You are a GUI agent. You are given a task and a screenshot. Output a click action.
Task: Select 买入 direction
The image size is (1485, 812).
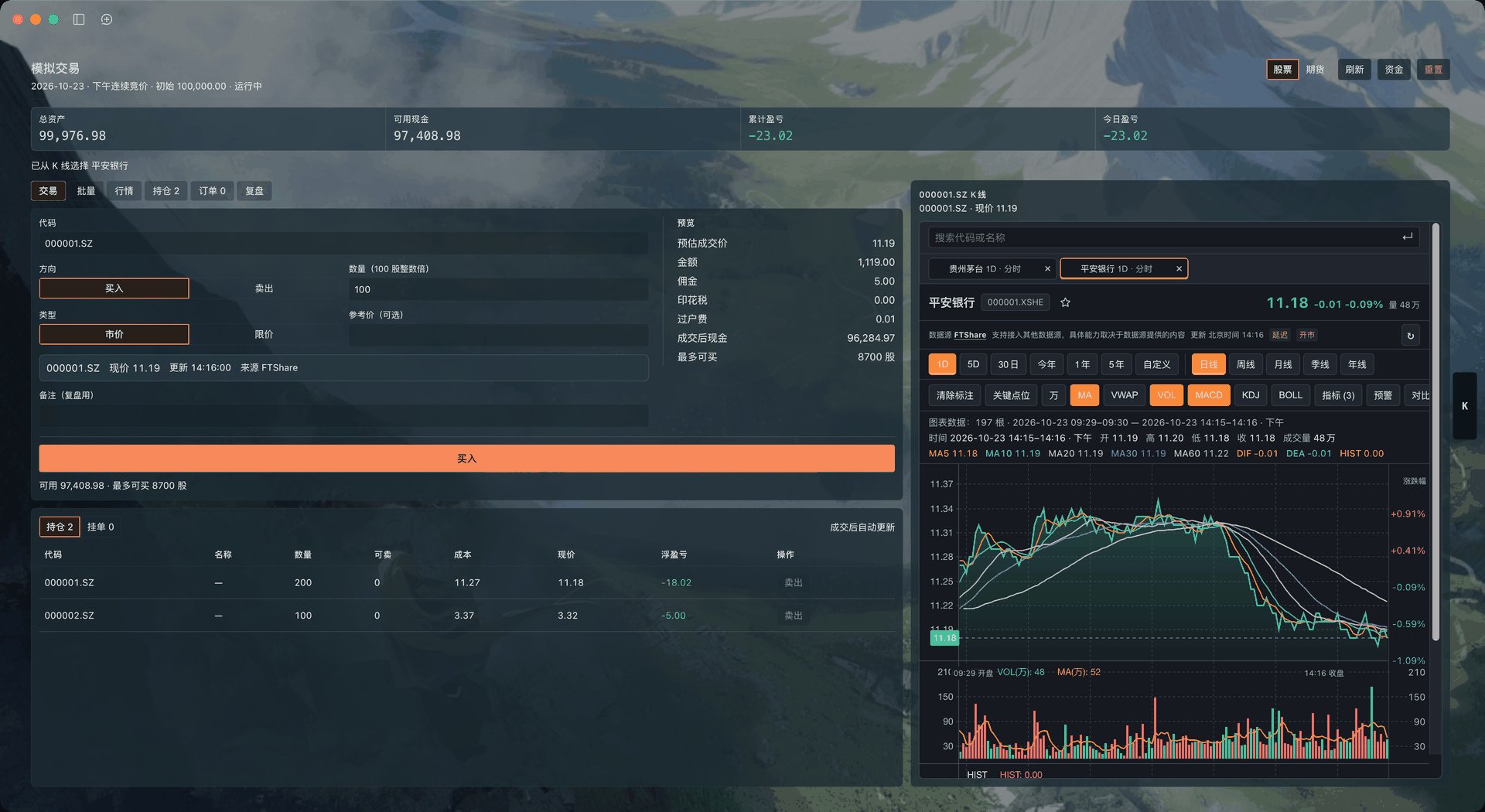click(114, 288)
